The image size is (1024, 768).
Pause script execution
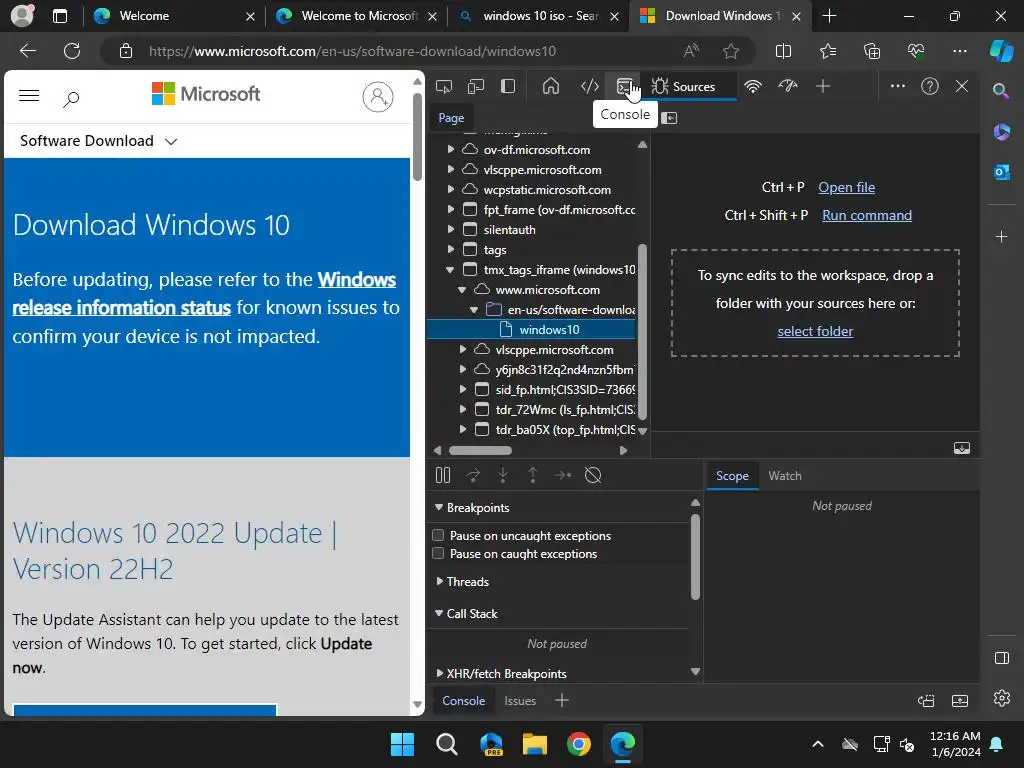(x=443, y=475)
